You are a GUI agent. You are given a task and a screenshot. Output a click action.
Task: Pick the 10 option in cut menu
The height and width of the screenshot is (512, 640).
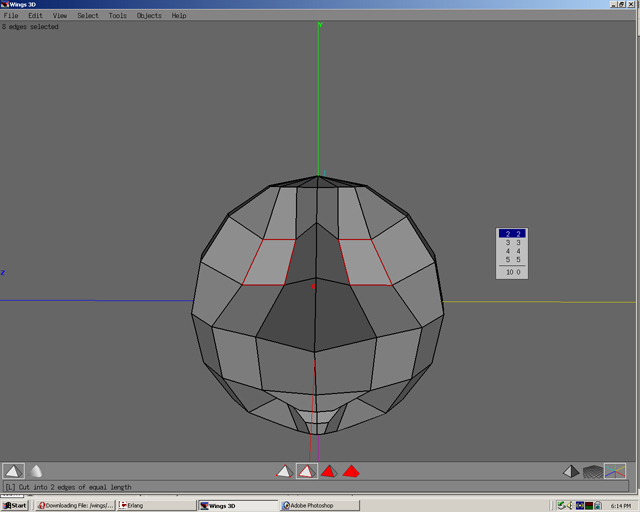click(x=511, y=272)
